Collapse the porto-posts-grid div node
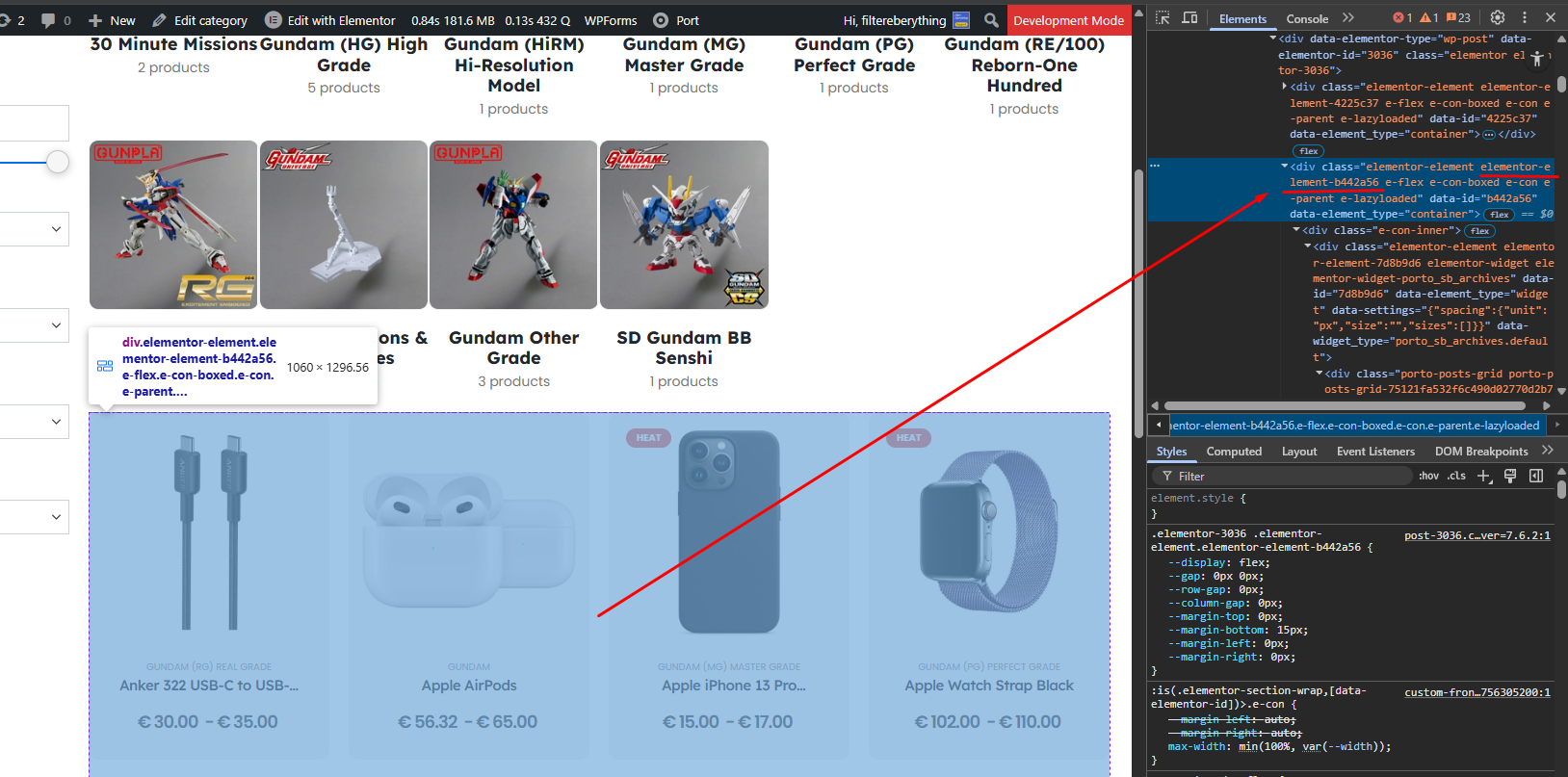1568x777 pixels. (1320, 374)
